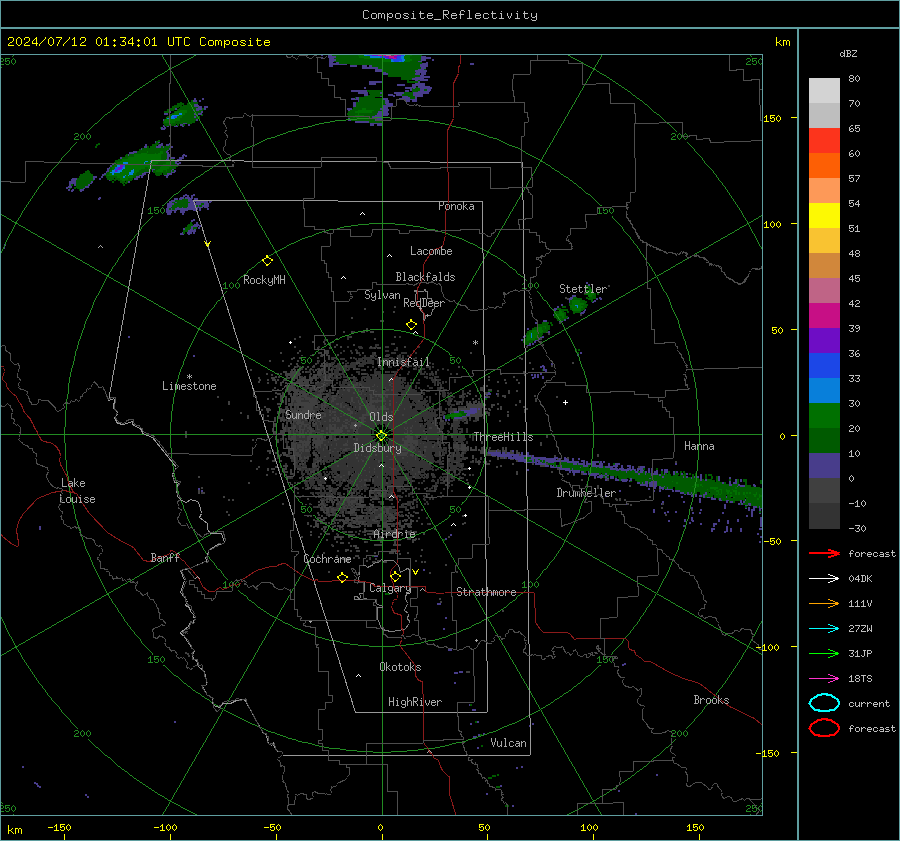Click the 'Brooks' city label
This screenshot has height=841, width=900.
tap(711, 700)
